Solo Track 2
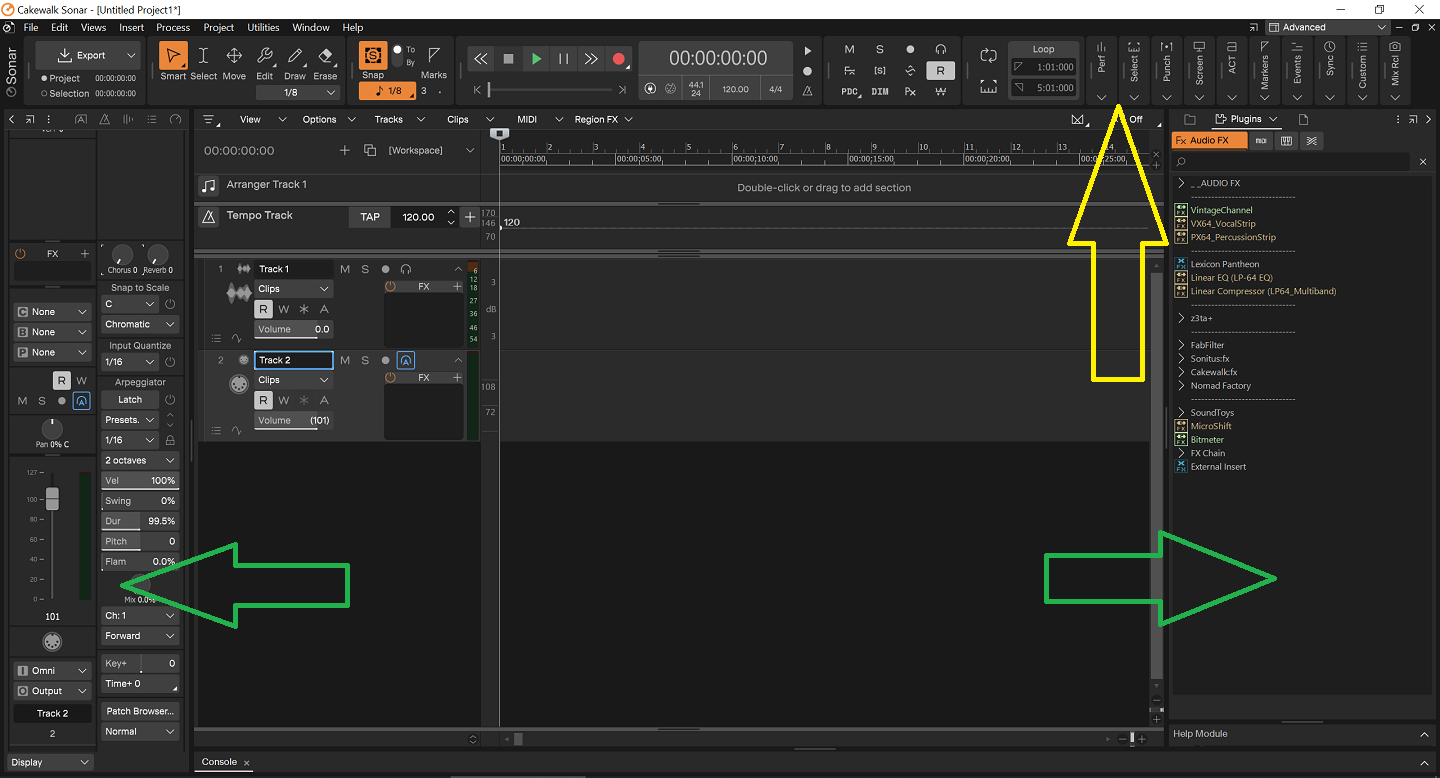1440x778 pixels. [365, 360]
